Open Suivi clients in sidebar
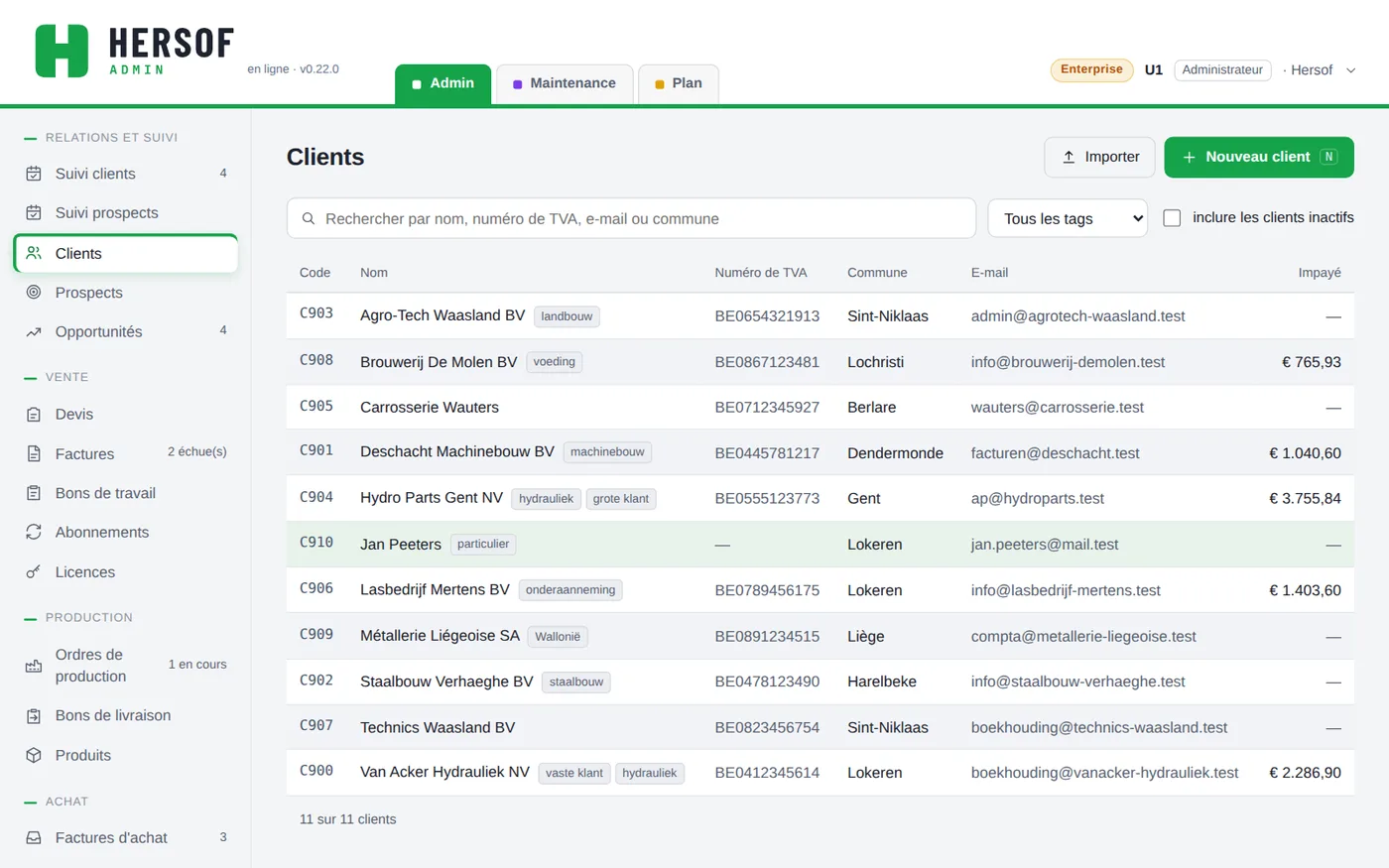Image resolution: width=1389 pixels, height=868 pixels. click(x=126, y=174)
